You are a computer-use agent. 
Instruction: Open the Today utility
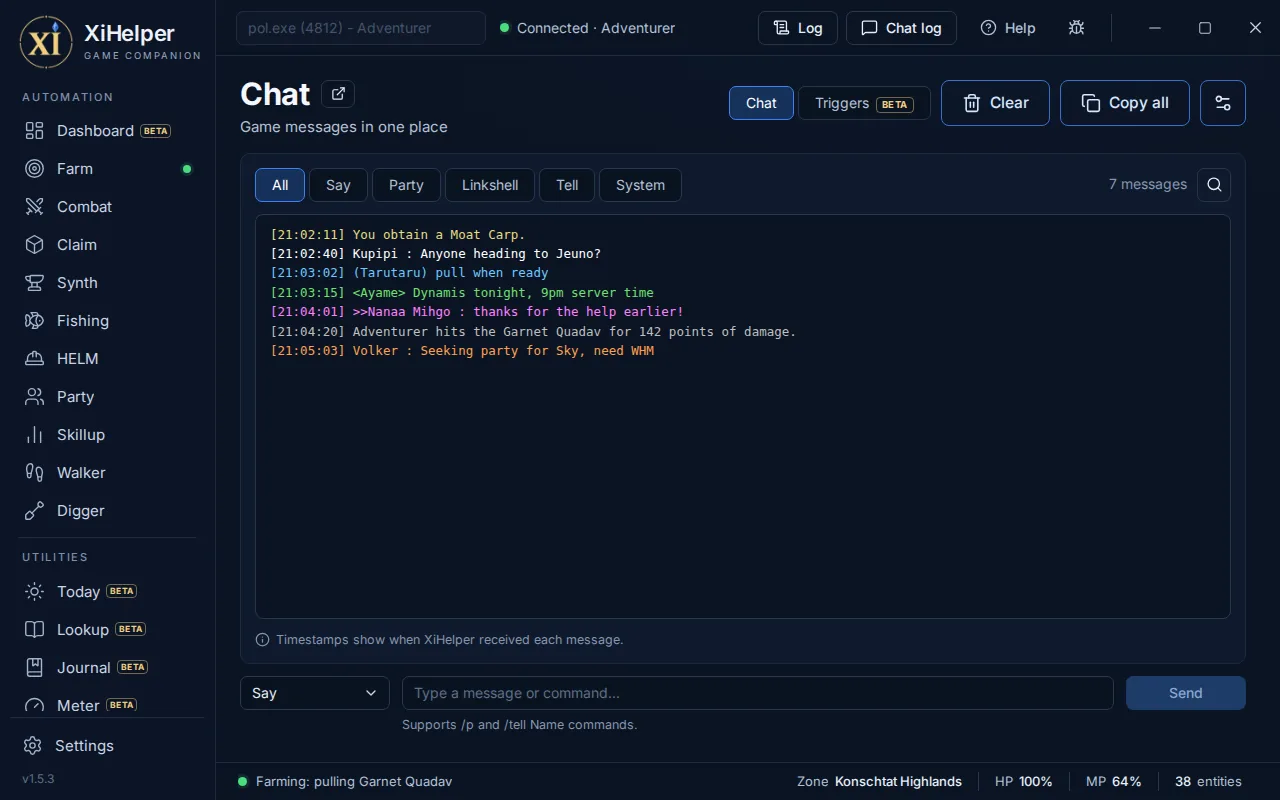pyautogui.click(x=107, y=592)
